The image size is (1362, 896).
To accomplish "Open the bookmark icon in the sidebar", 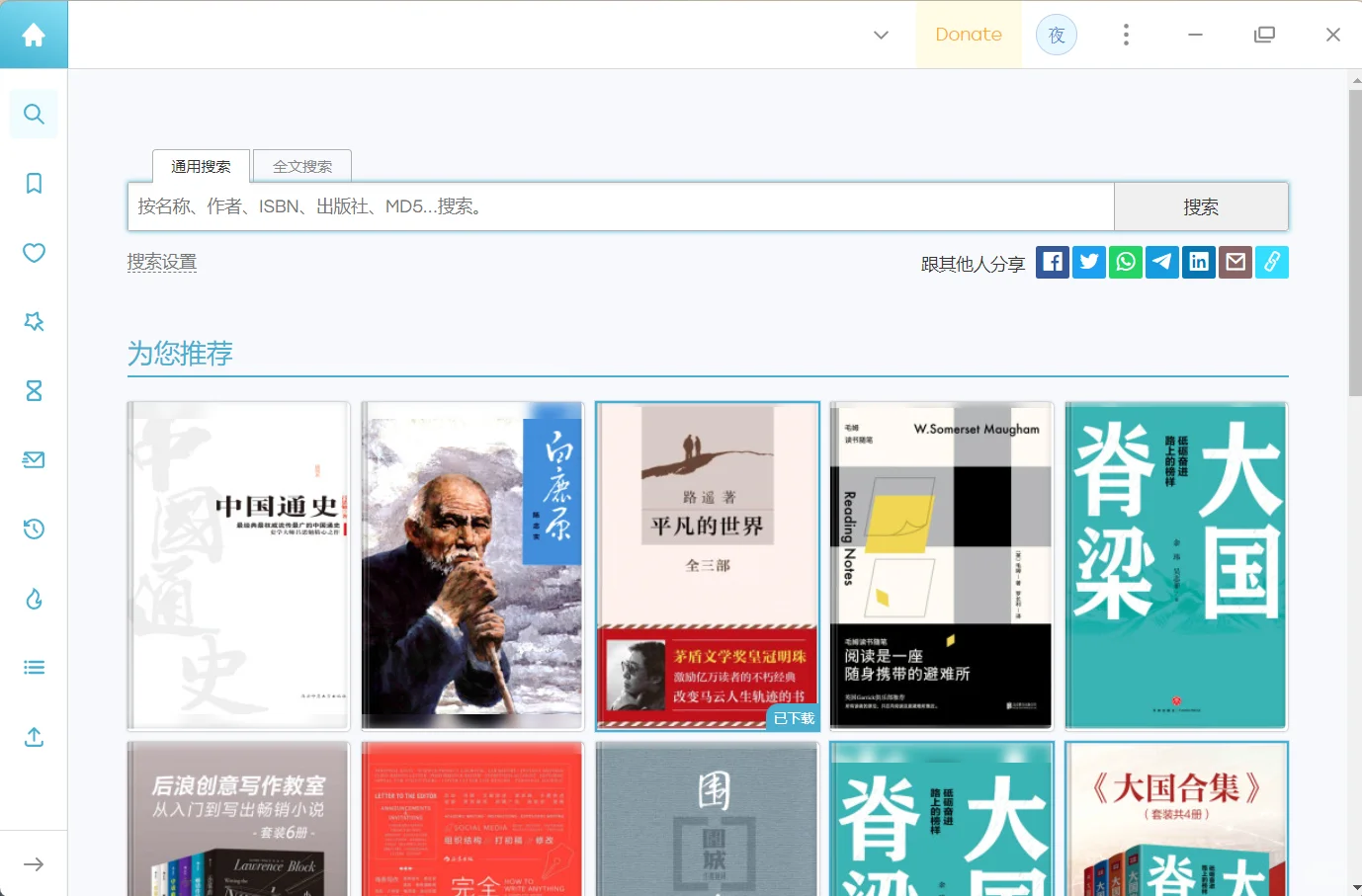I will click(34, 183).
